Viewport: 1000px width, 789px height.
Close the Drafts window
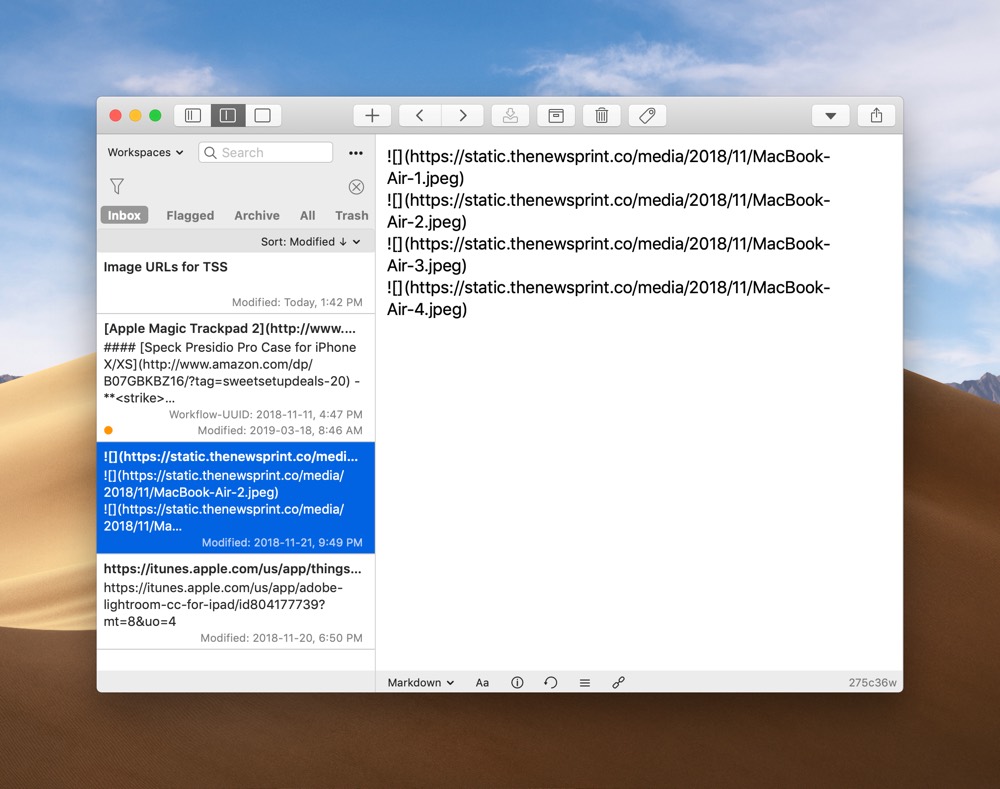click(x=115, y=115)
